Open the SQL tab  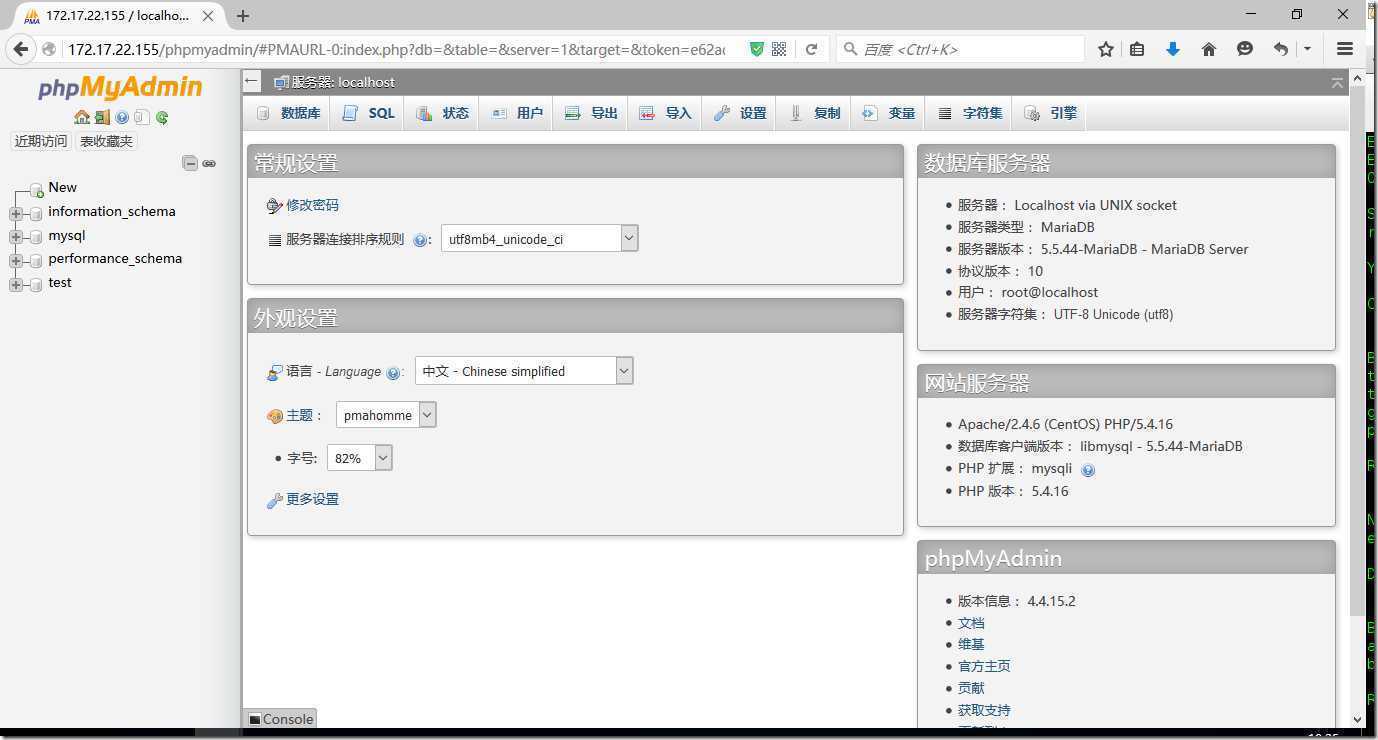tap(369, 113)
